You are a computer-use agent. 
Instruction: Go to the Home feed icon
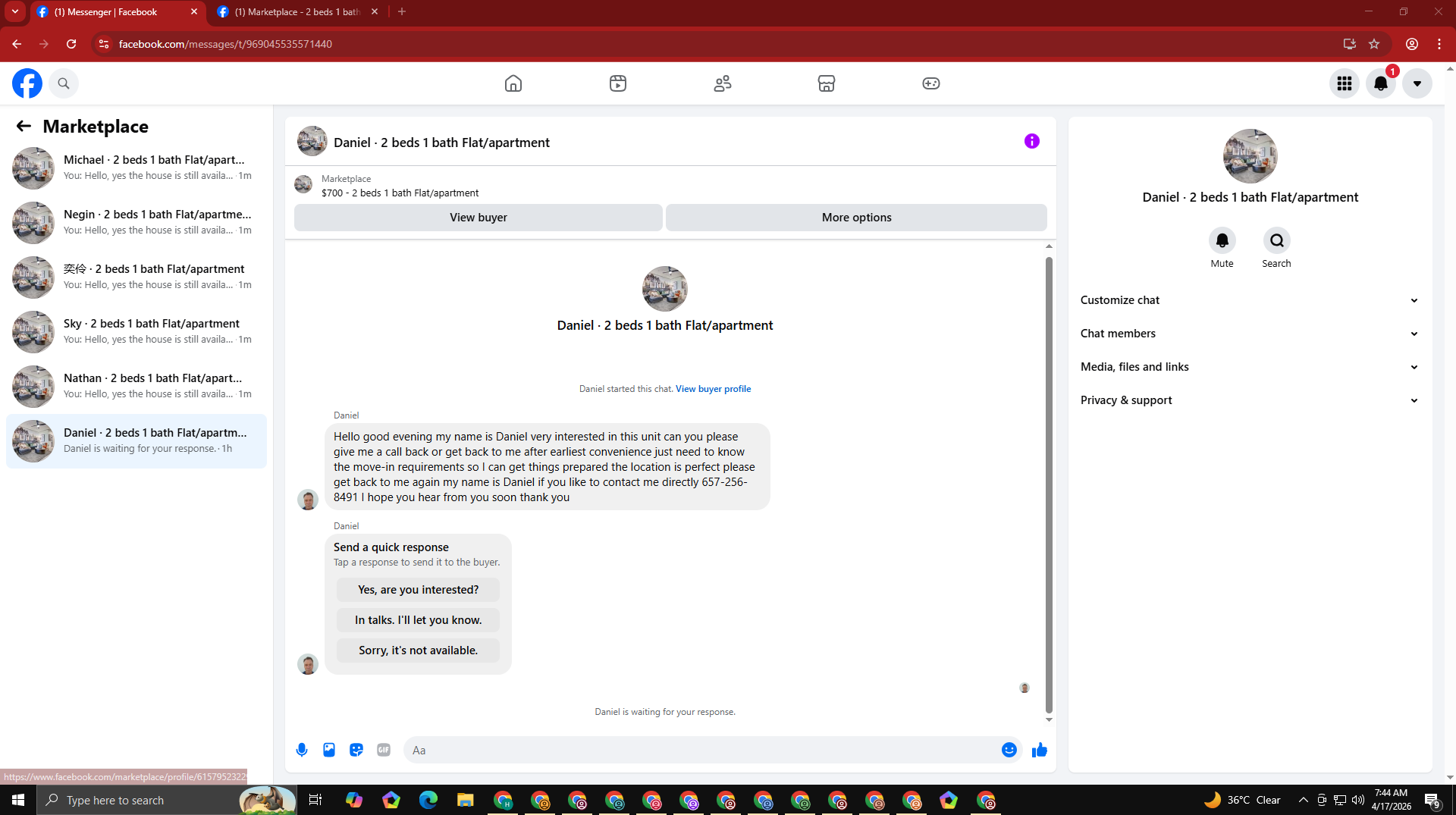tap(513, 83)
